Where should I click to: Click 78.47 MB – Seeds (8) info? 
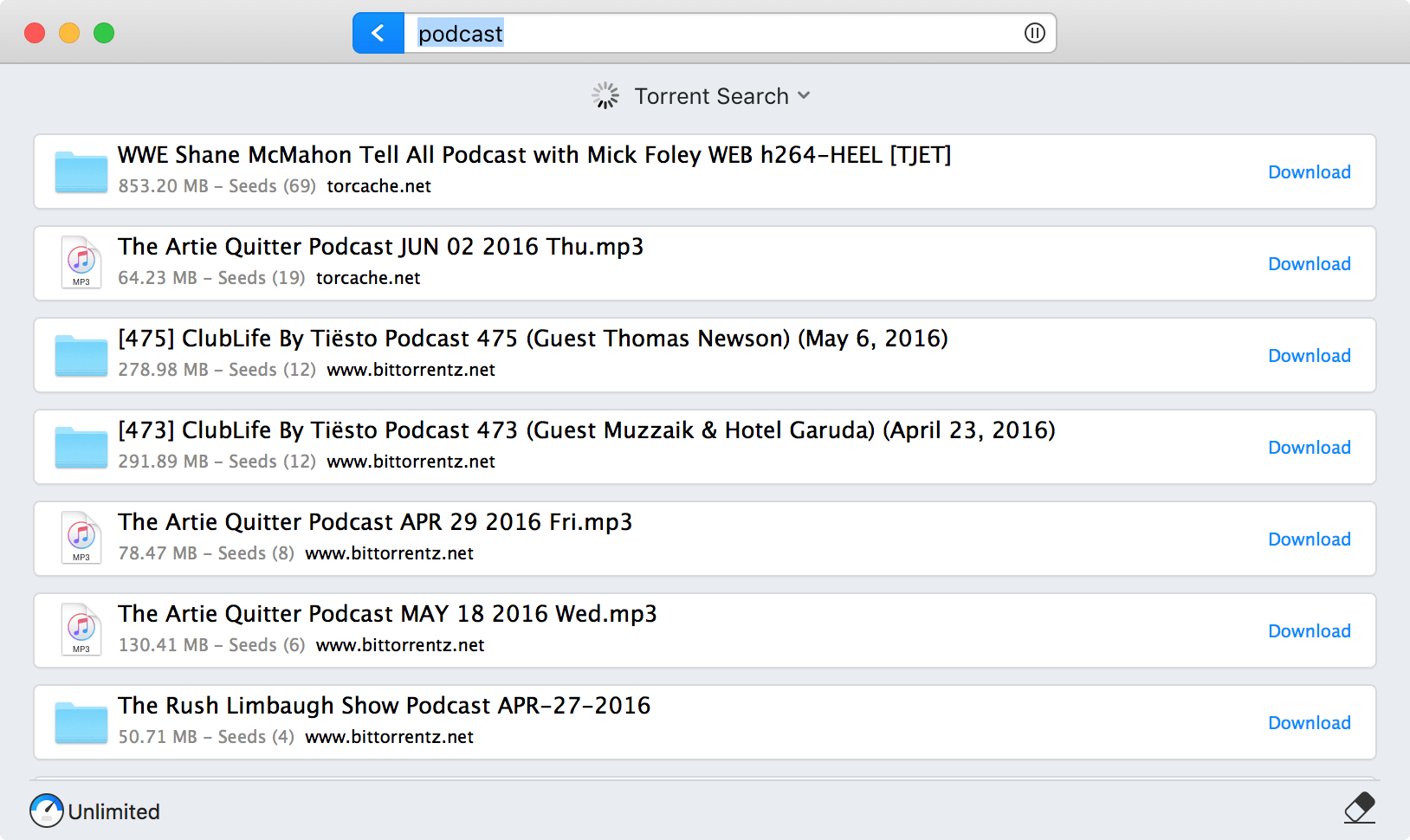coord(206,553)
